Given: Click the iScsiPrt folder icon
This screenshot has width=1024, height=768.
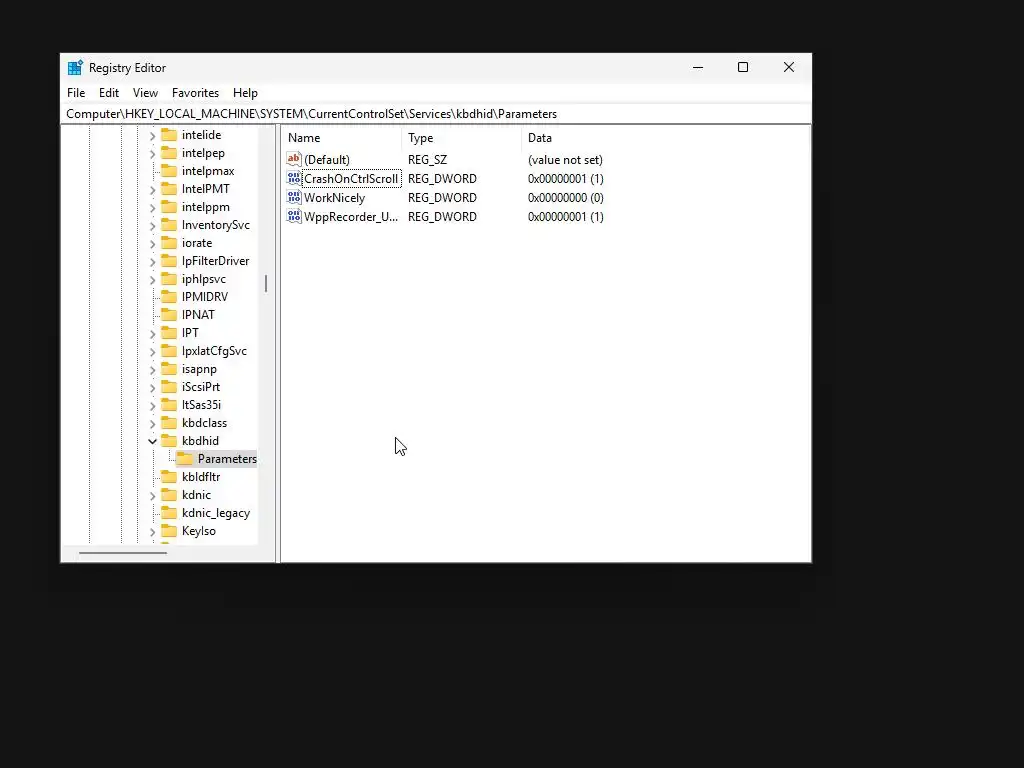Looking at the screenshot, I should click(x=169, y=387).
